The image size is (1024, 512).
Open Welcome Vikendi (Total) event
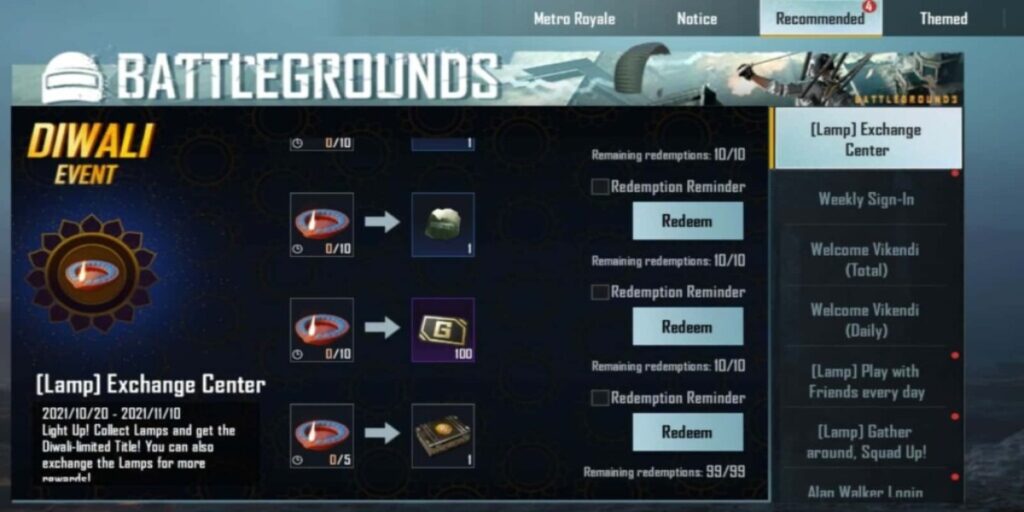[x=866, y=259]
